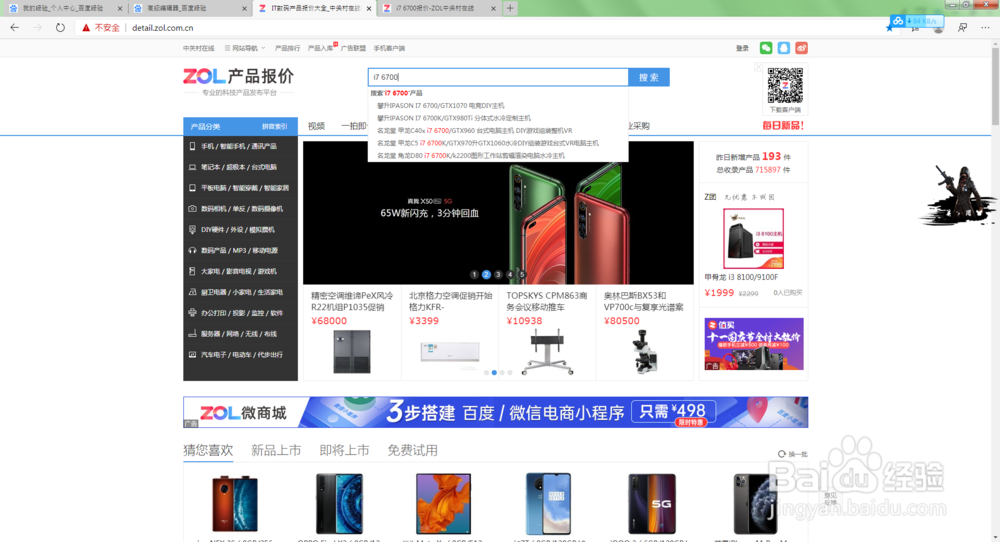Click the 拼音索引 link in category header
Viewport: 1000px width, 542px height.
275,126
